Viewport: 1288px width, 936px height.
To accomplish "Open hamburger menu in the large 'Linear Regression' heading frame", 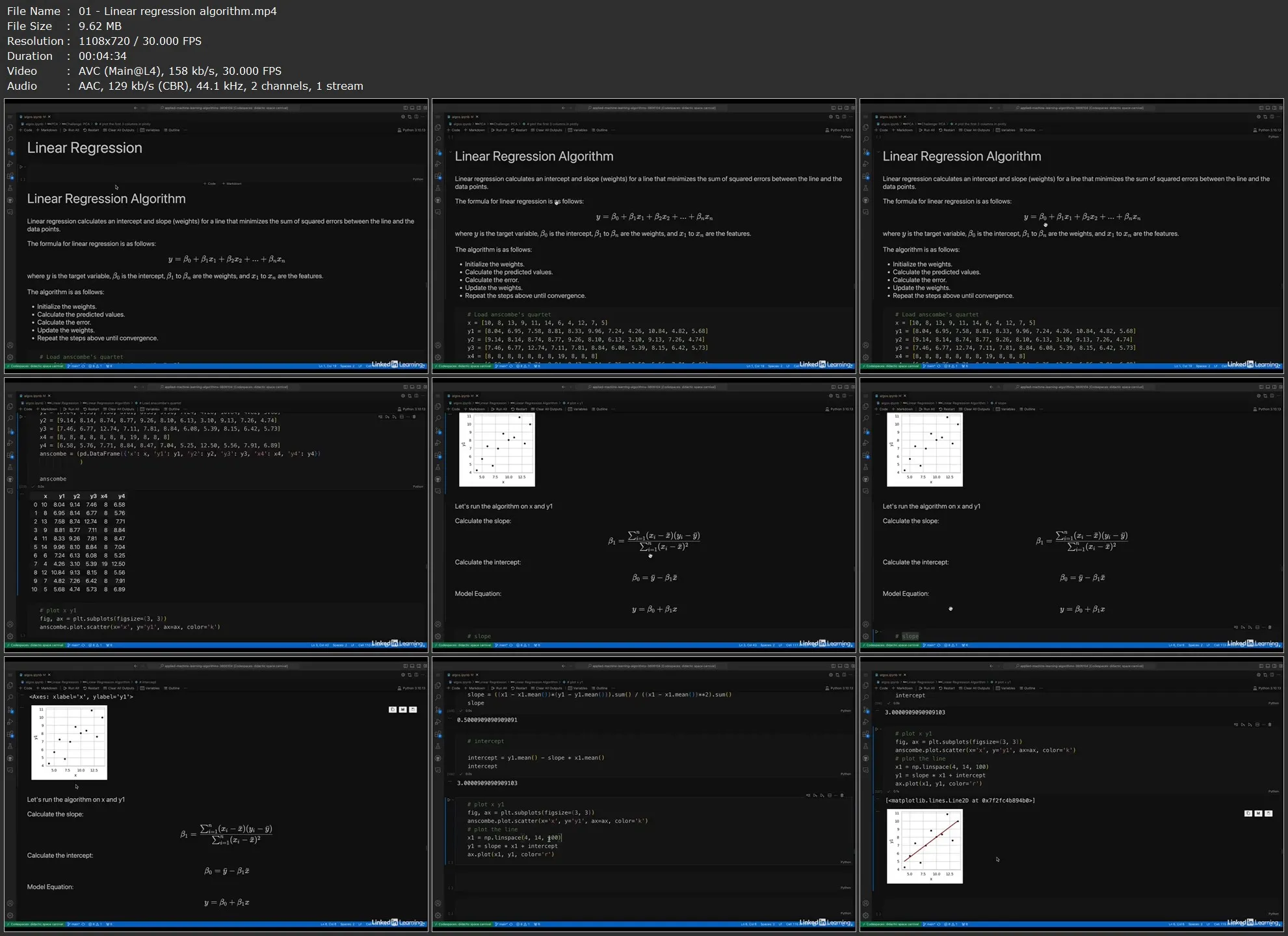I will (x=10, y=116).
